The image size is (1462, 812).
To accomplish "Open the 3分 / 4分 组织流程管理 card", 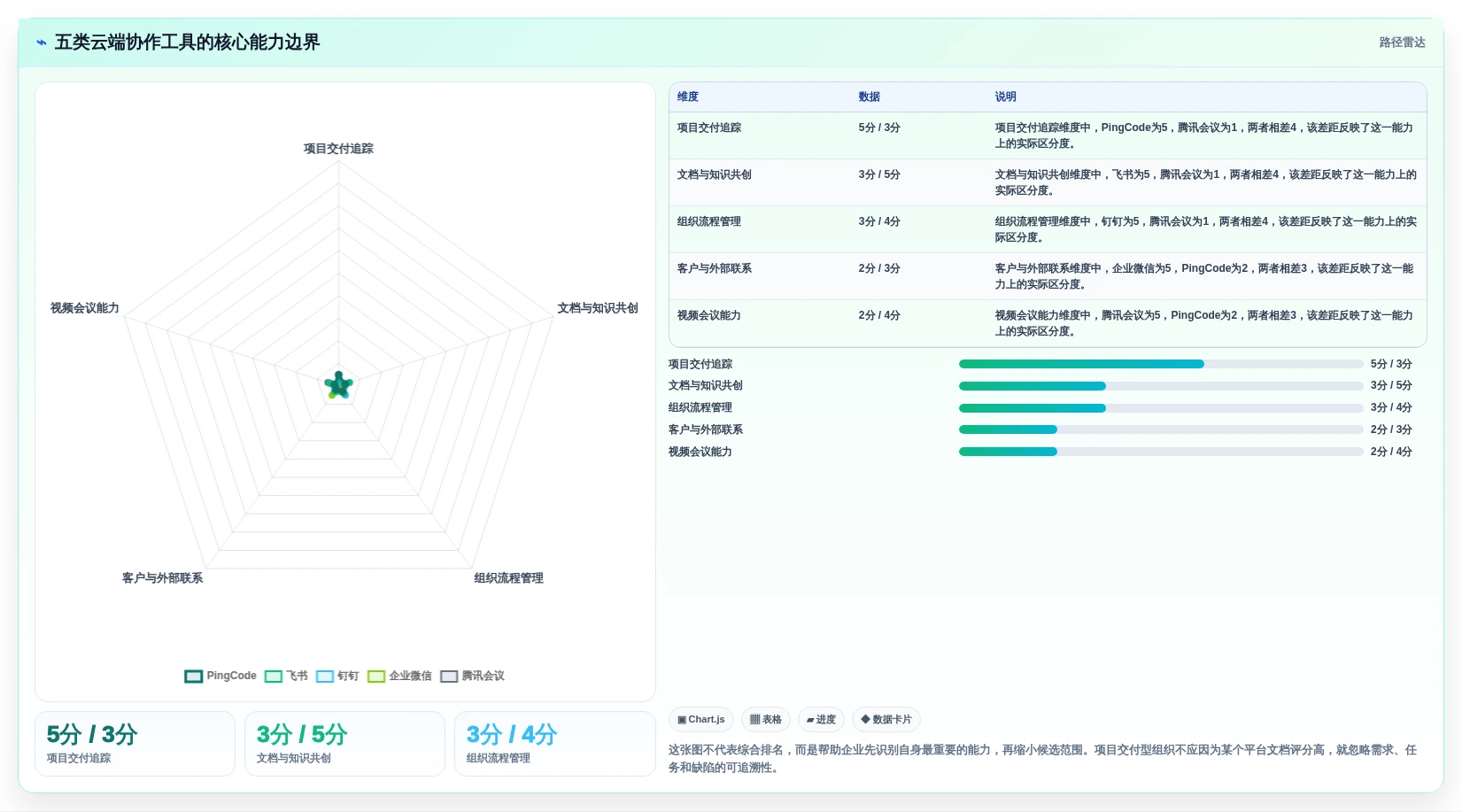I will [554, 744].
